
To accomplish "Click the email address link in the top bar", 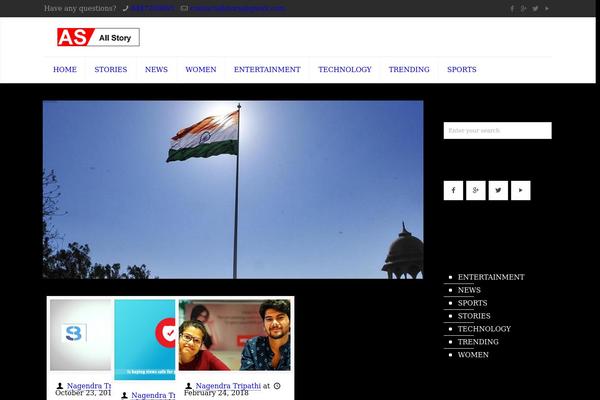I will coord(238,8).
